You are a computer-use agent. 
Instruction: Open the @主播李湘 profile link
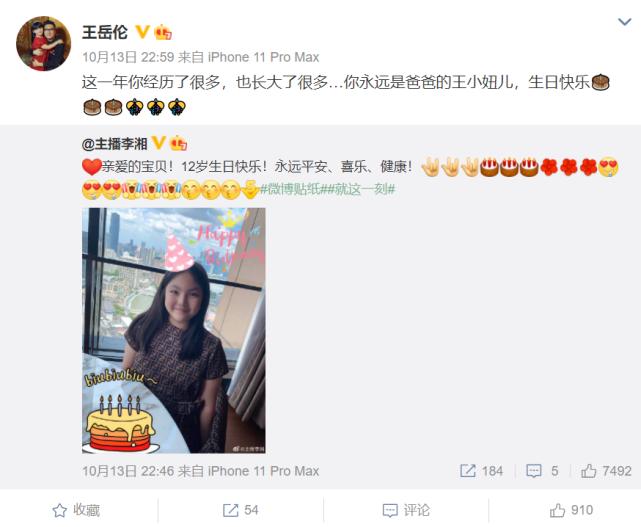tap(114, 144)
